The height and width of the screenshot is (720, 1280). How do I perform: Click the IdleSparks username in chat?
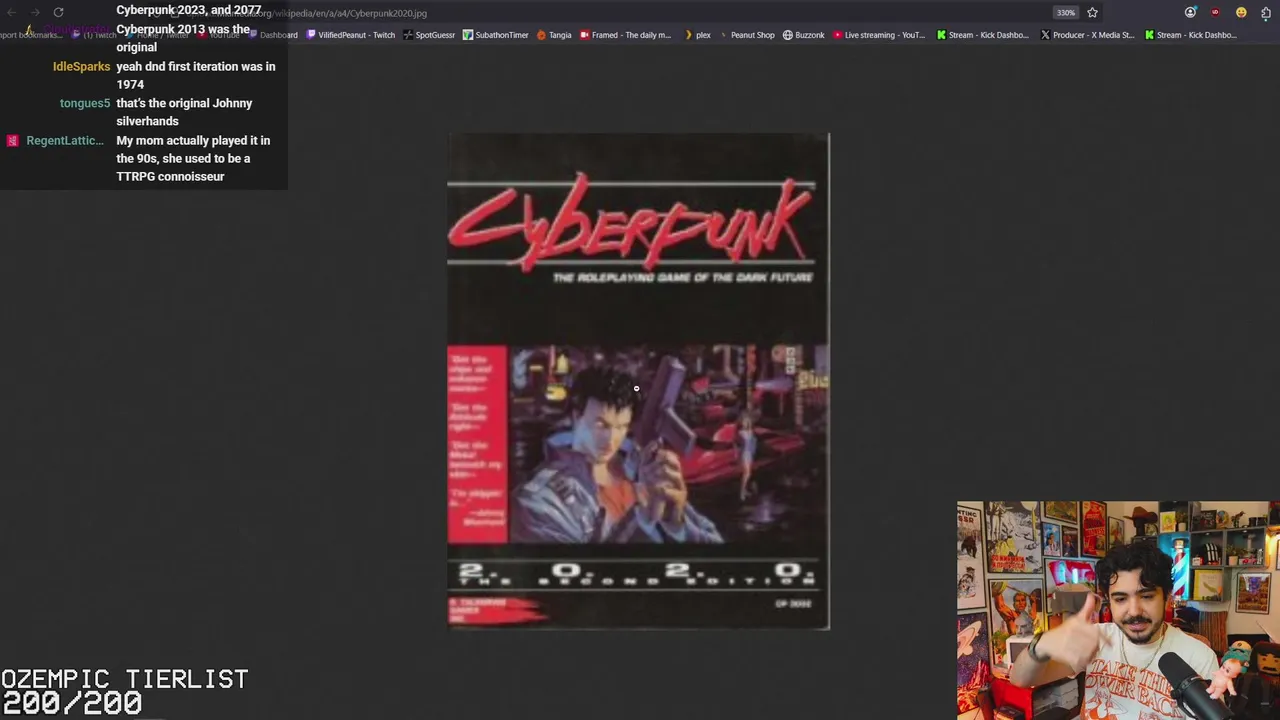[81, 66]
